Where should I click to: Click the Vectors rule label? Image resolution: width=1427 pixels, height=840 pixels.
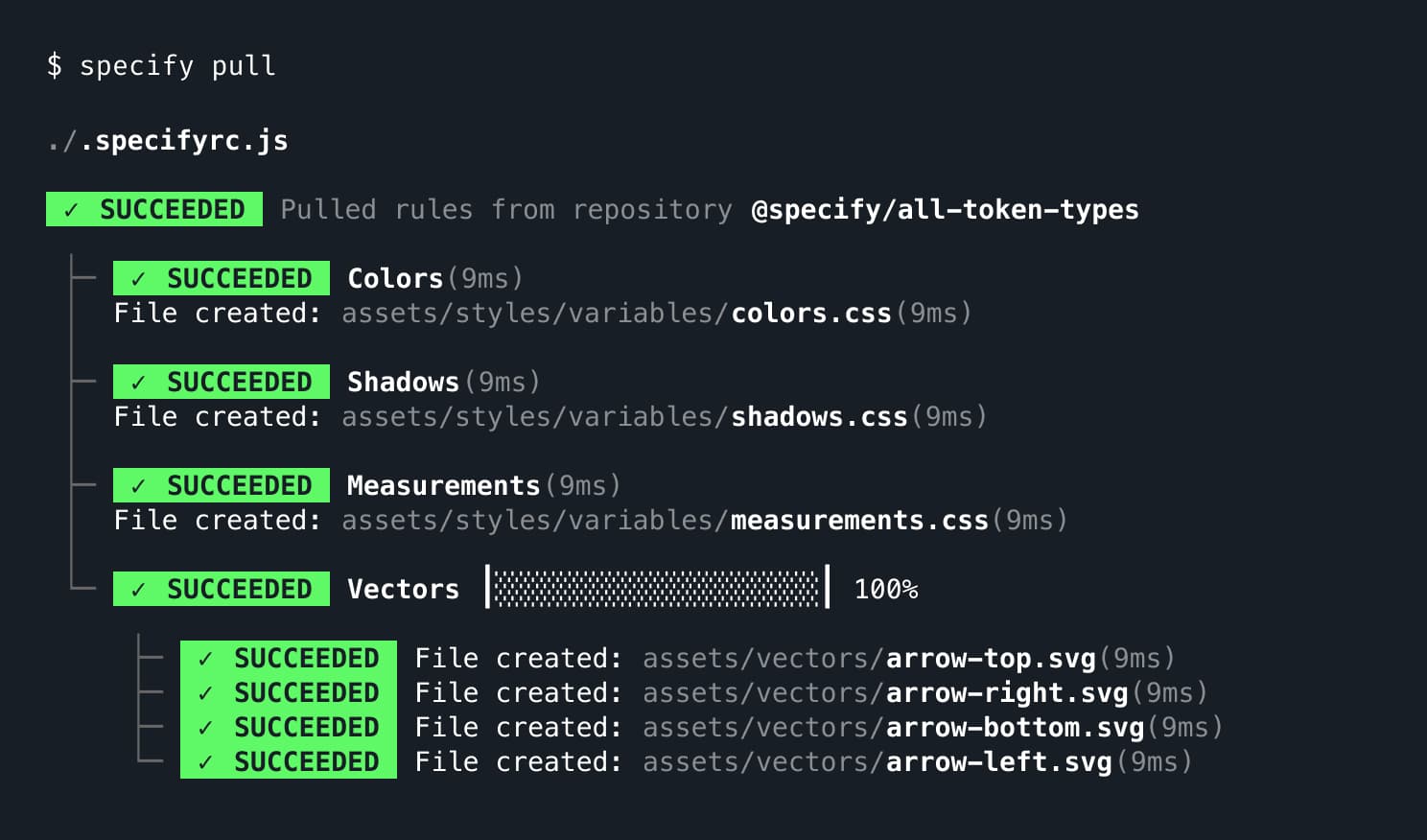(403, 589)
